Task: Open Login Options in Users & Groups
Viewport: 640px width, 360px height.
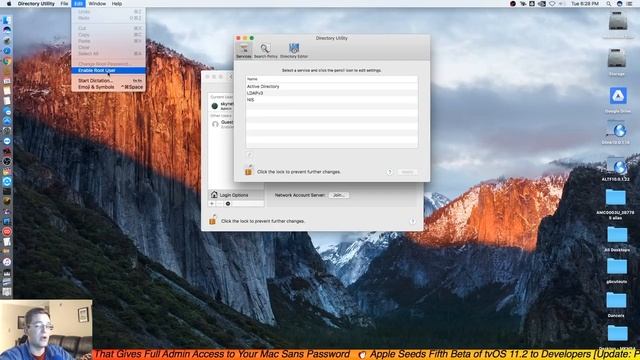Action: 236,195
